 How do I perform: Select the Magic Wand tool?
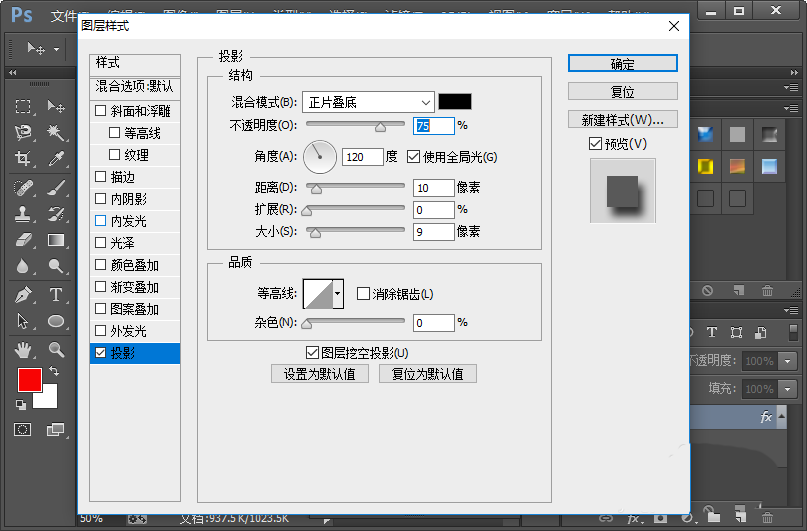pyautogui.click(x=56, y=133)
